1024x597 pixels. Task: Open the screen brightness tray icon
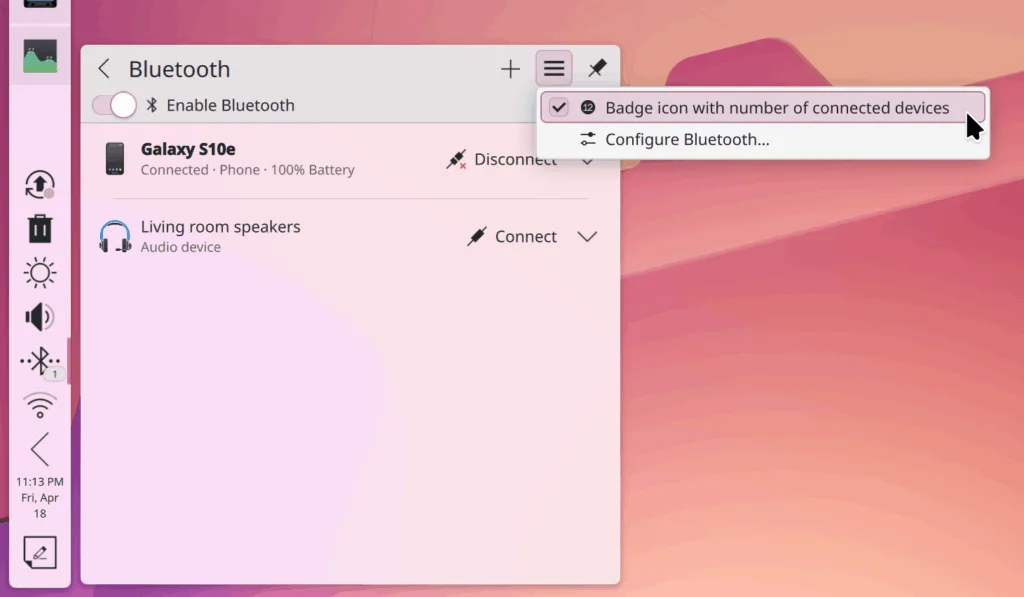point(40,273)
